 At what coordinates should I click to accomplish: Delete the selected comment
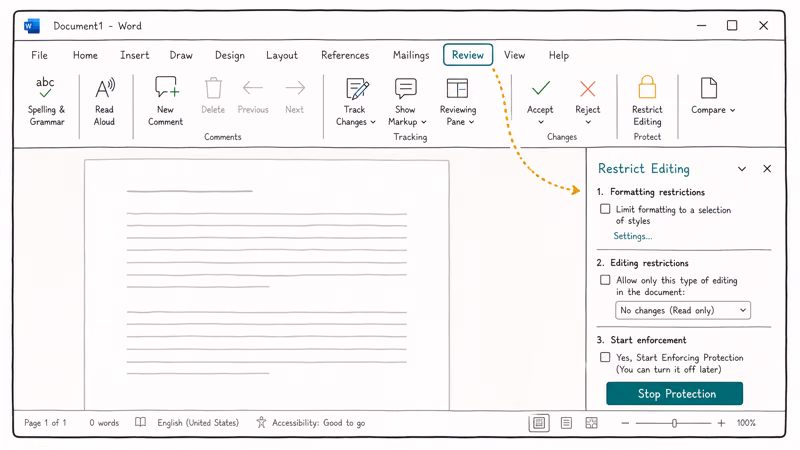coord(213,96)
